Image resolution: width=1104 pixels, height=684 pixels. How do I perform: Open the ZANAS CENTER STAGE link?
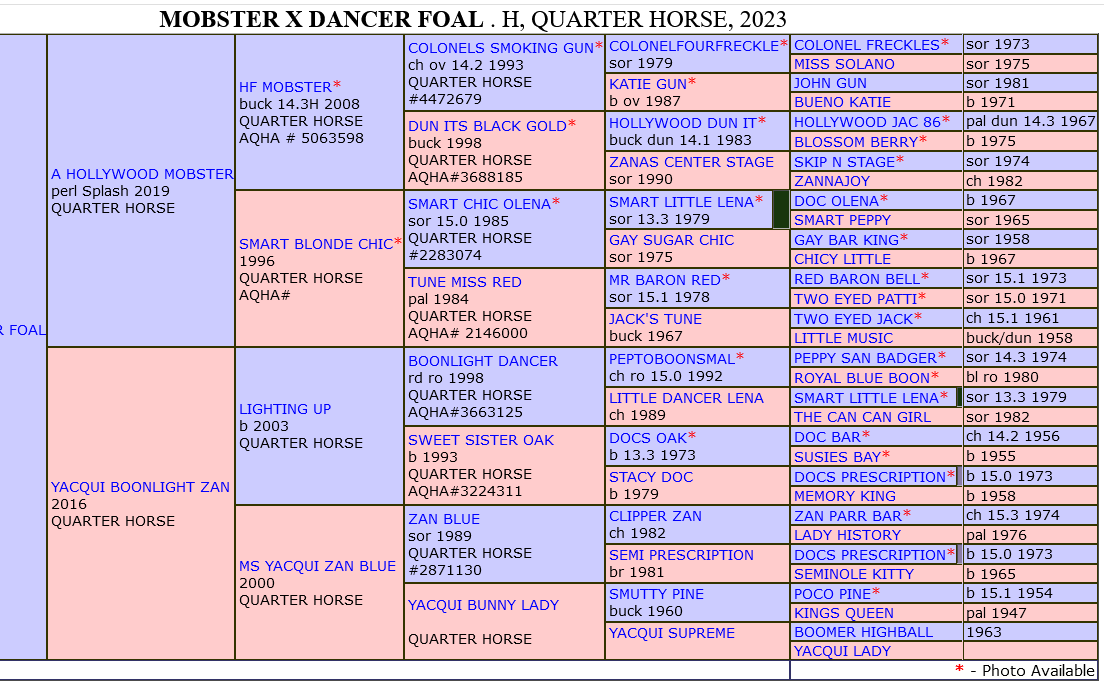pyautogui.click(x=691, y=162)
